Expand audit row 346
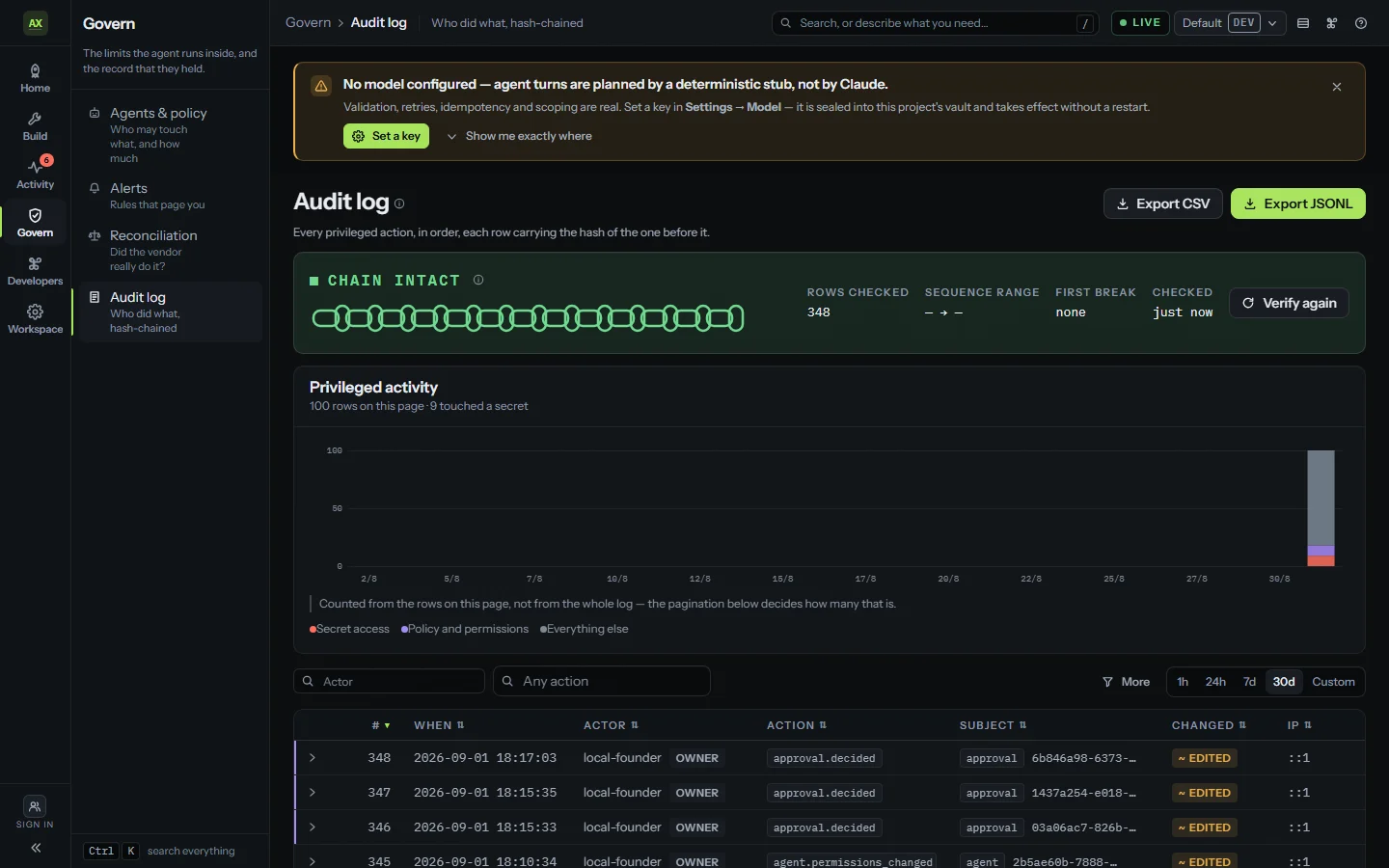The width and height of the screenshot is (1389, 868). click(313, 827)
